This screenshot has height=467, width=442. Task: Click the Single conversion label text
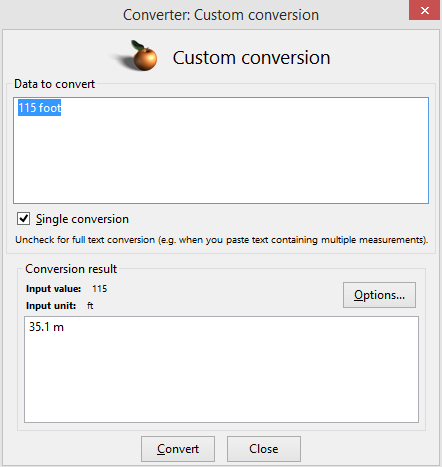(82, 219)
